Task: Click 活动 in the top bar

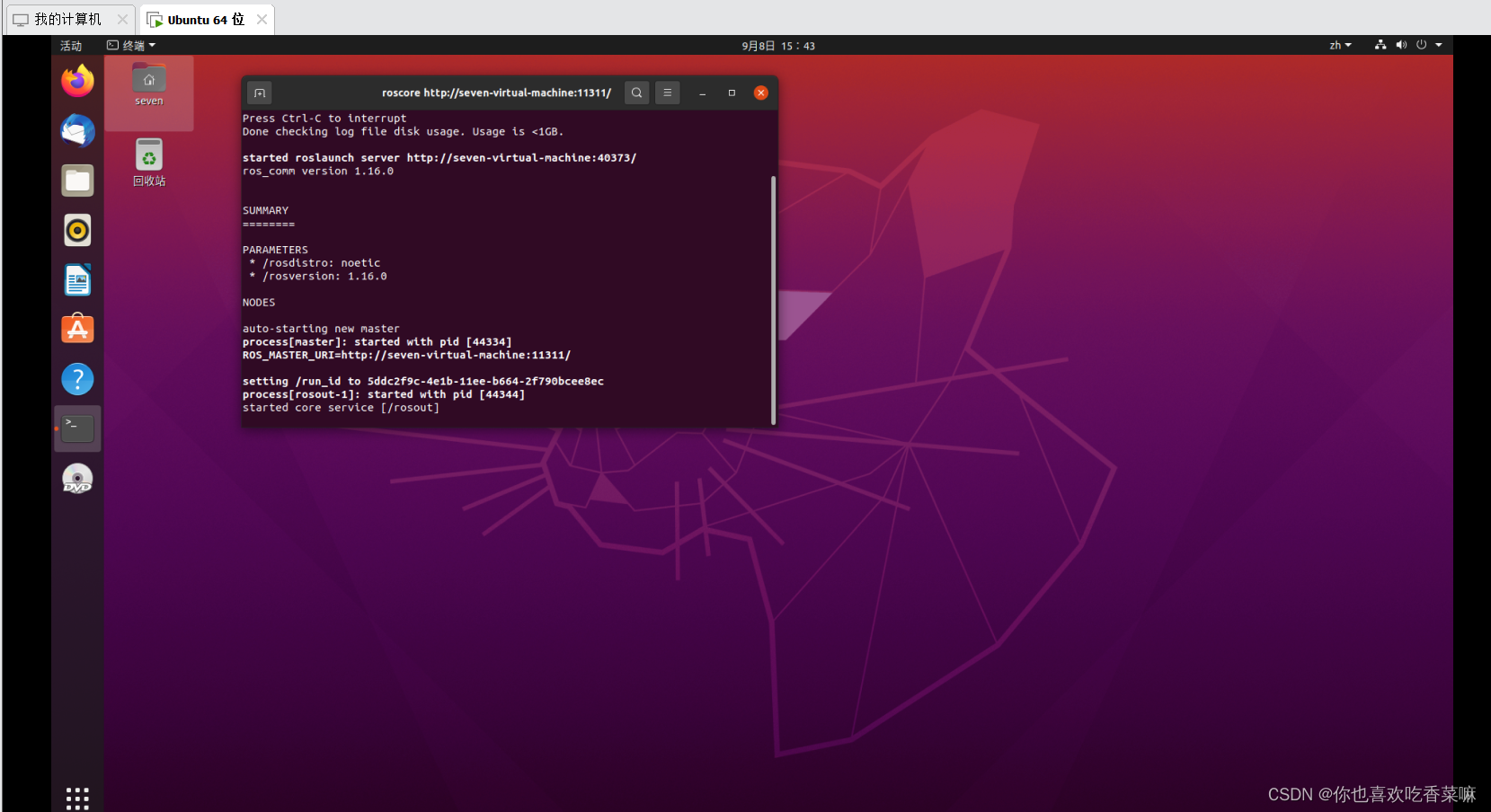Action: coord(71,45)
